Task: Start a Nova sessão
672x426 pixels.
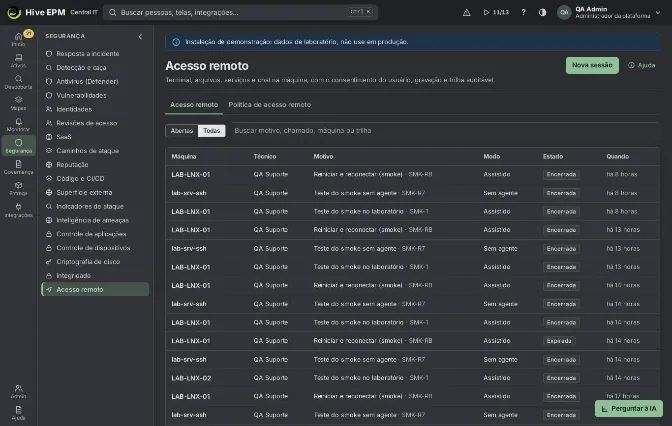Action: pyautogui.click(x=592, y=65)
